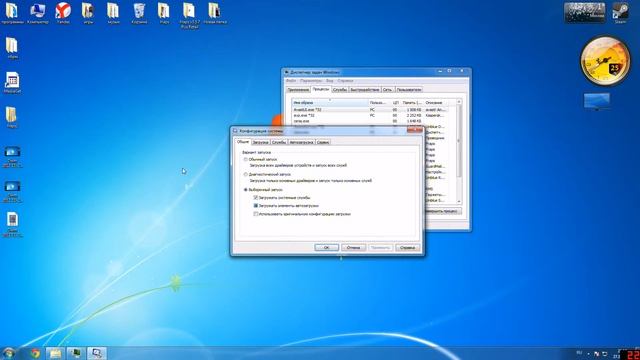Viewport: 640px width, 360px height.
Task: Click the process list scrollbar up arrow
Action: (459, 102)
